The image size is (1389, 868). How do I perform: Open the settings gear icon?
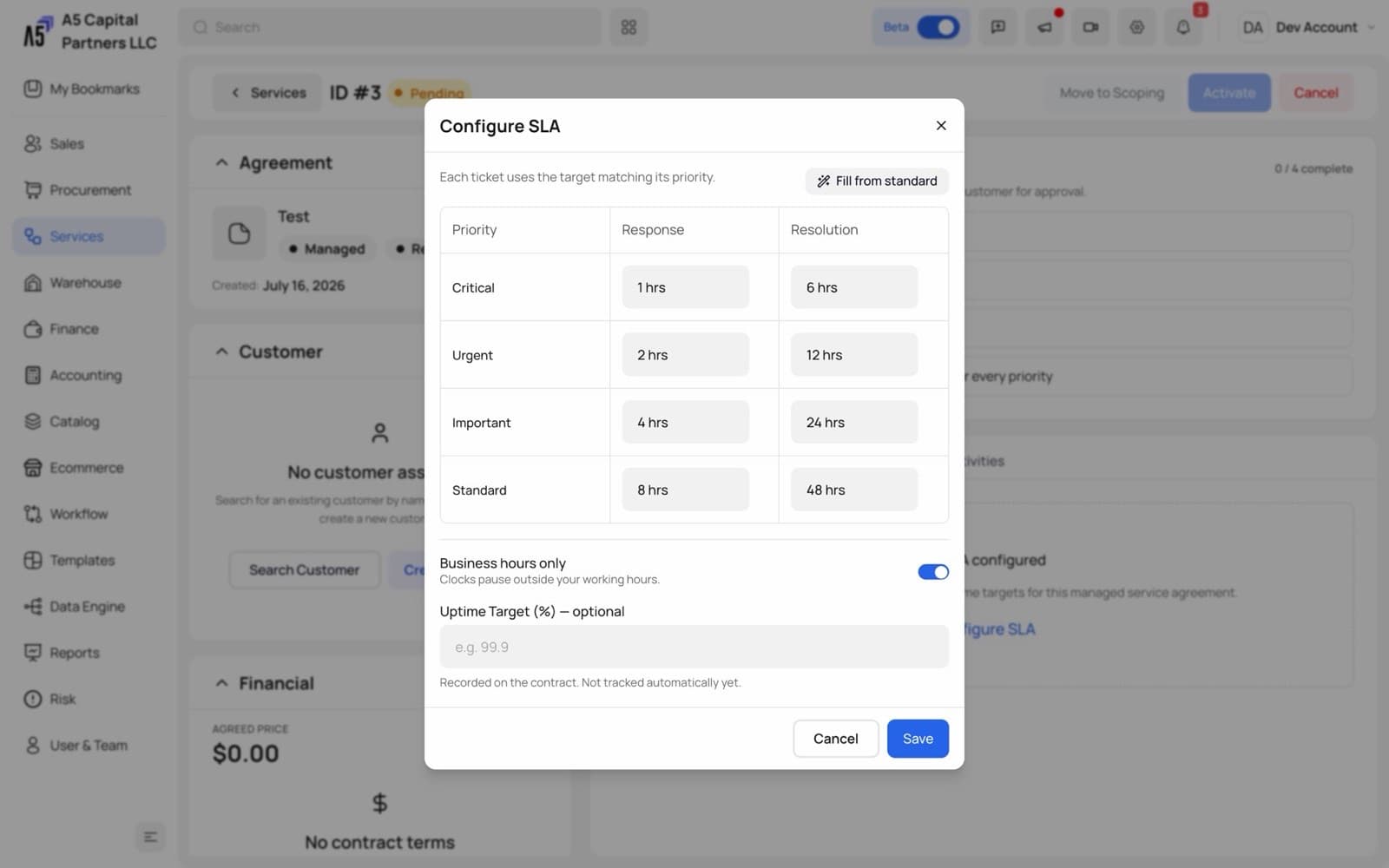[1136, 27]
